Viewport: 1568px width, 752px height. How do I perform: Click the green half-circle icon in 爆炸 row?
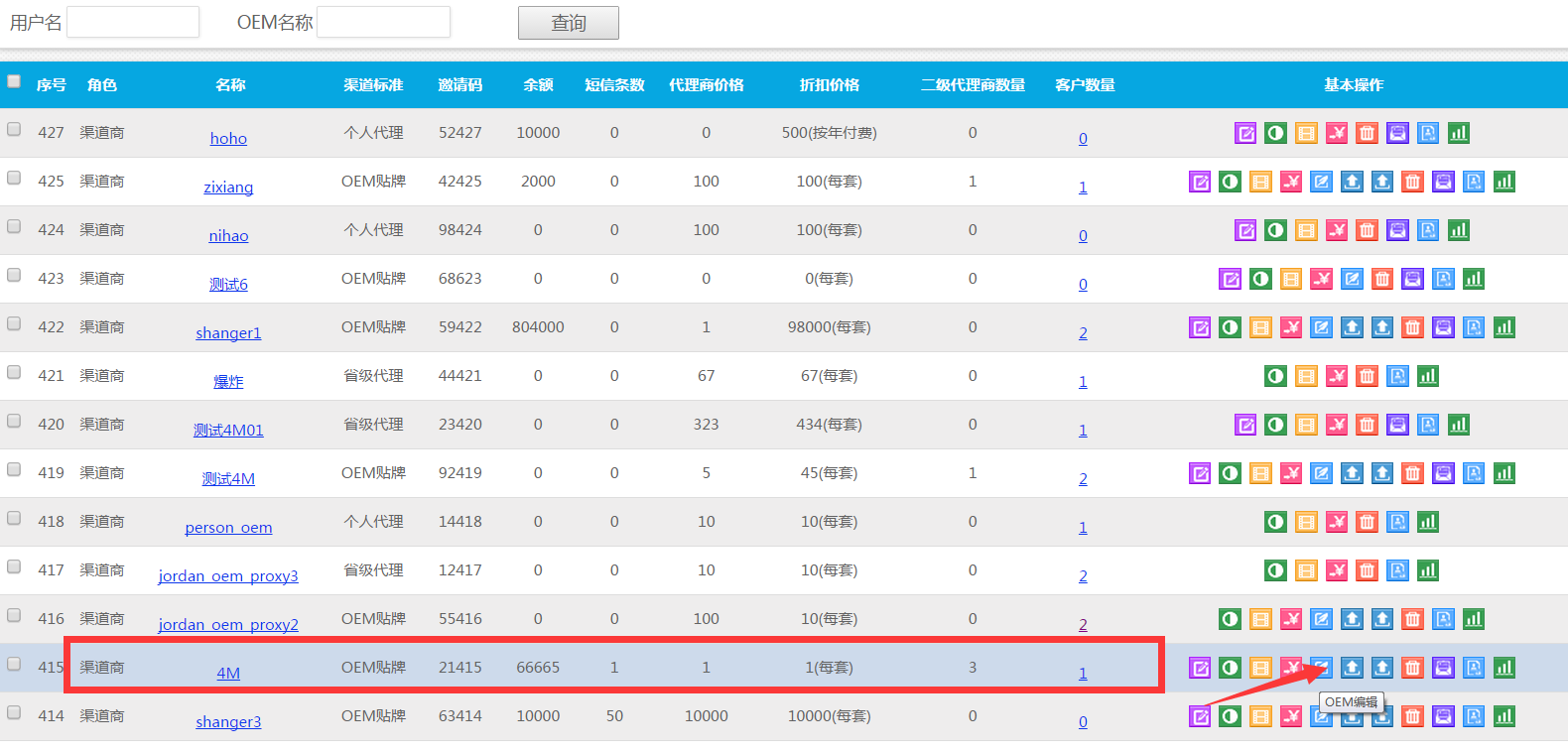[x=1275, y=376]
